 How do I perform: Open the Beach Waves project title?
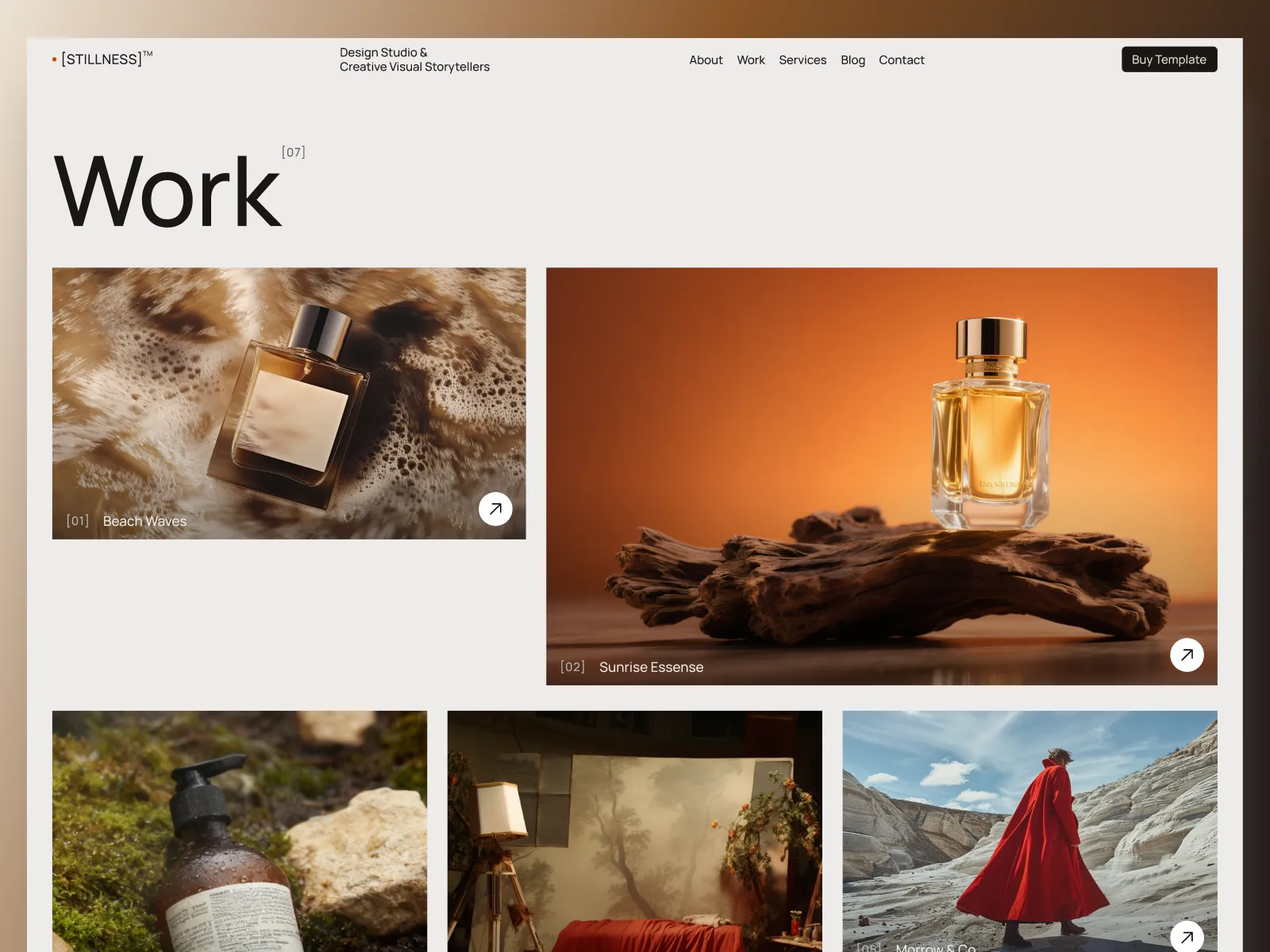[x=144, y=521]
